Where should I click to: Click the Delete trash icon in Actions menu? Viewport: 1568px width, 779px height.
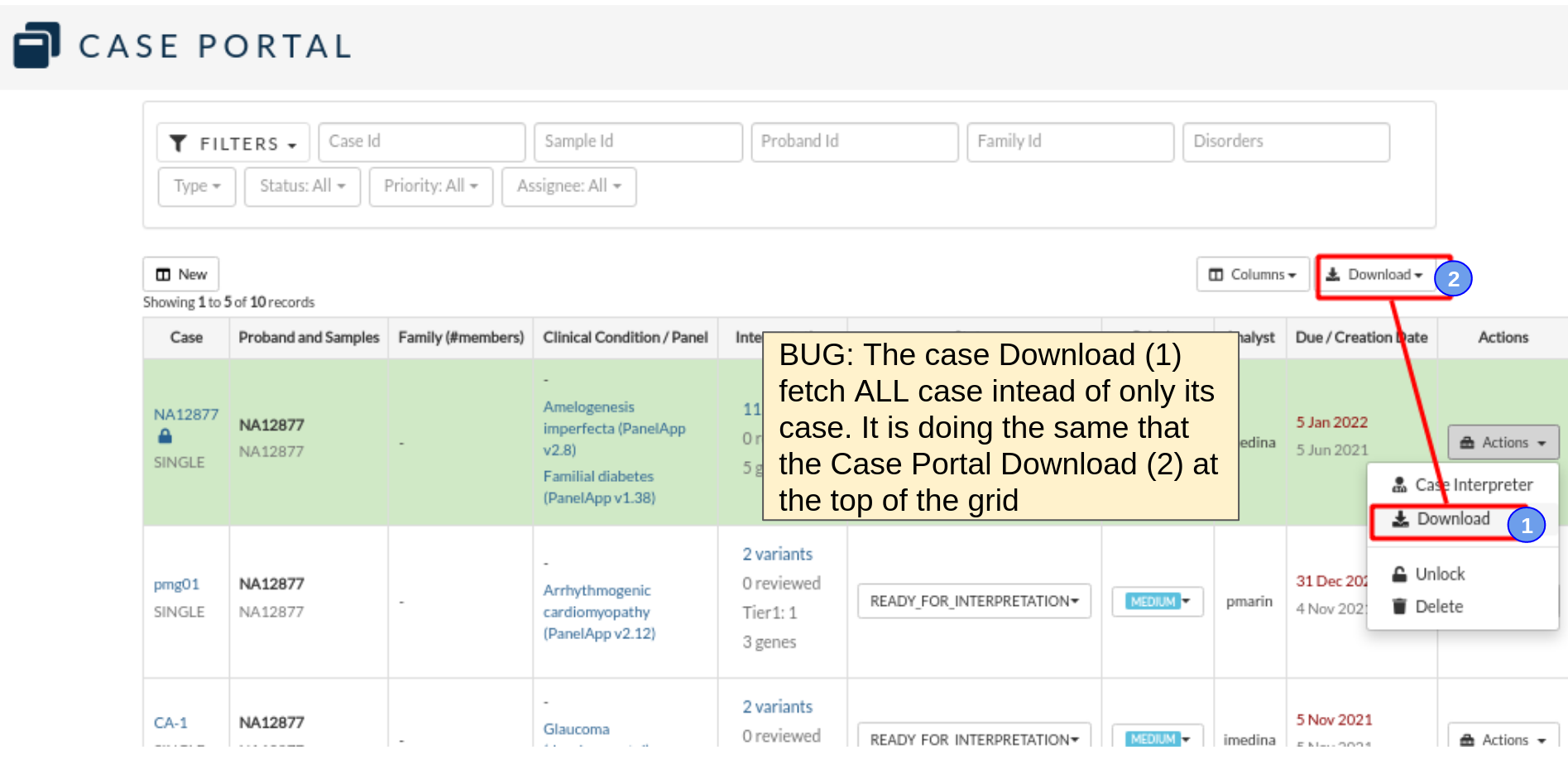click(1398, 606)
